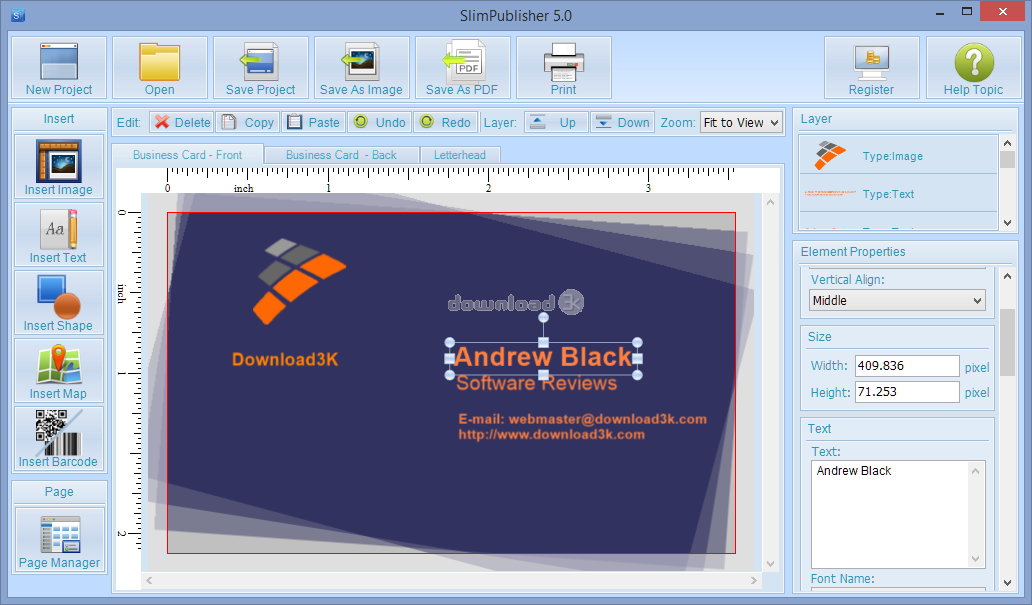
Task: Select the Software Reviews text on card
Action: pos(536,384)
